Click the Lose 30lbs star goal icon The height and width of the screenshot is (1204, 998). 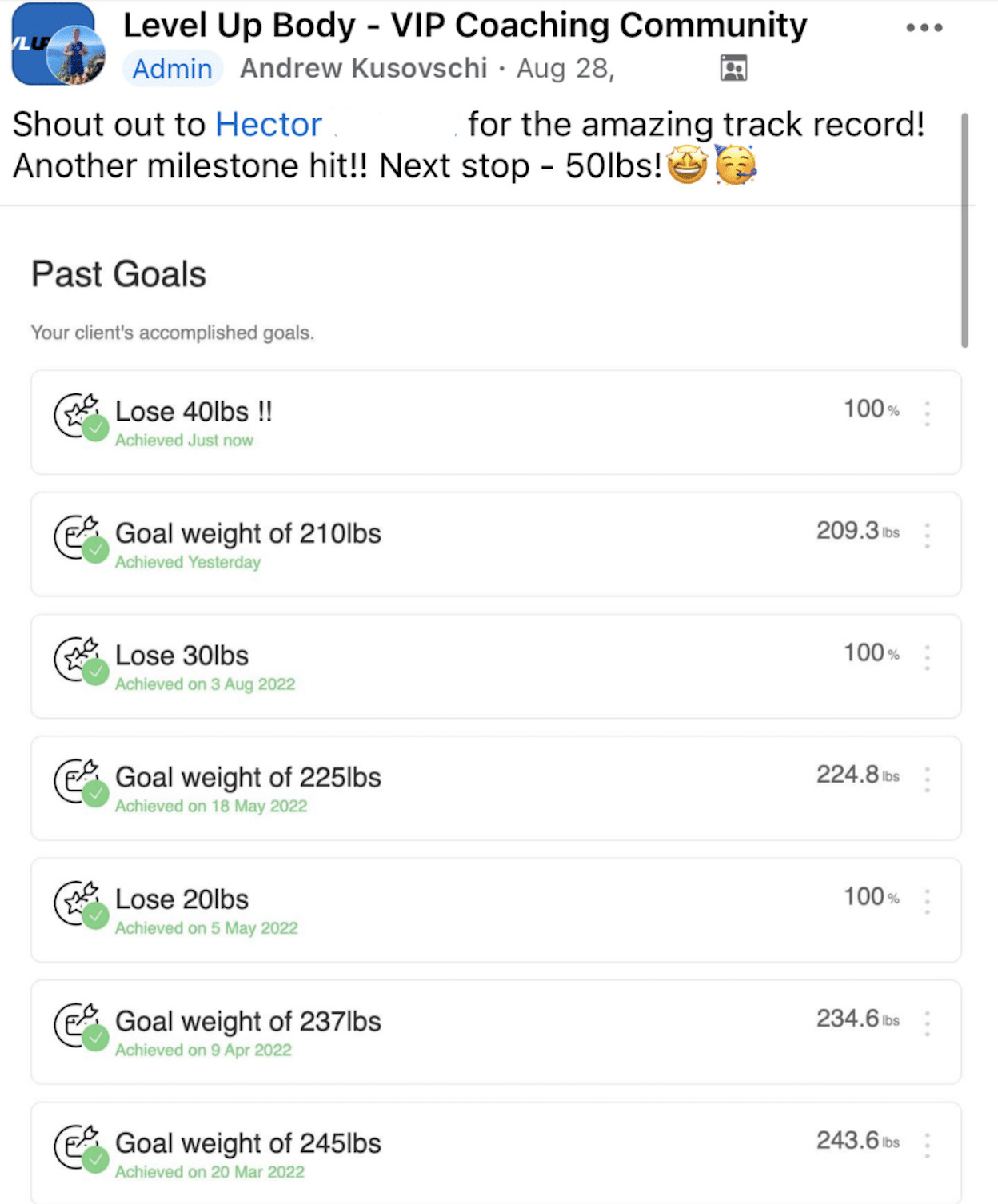click(x=80, y=660)
